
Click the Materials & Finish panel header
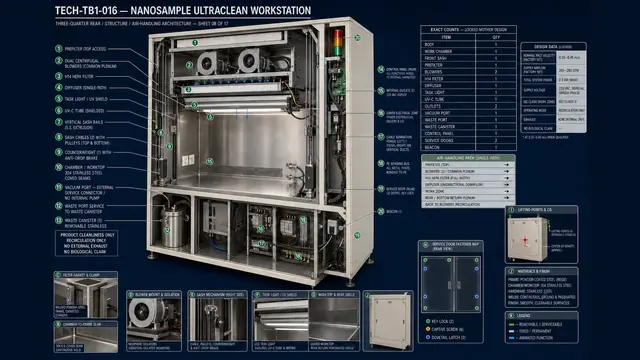click(542, 271)
